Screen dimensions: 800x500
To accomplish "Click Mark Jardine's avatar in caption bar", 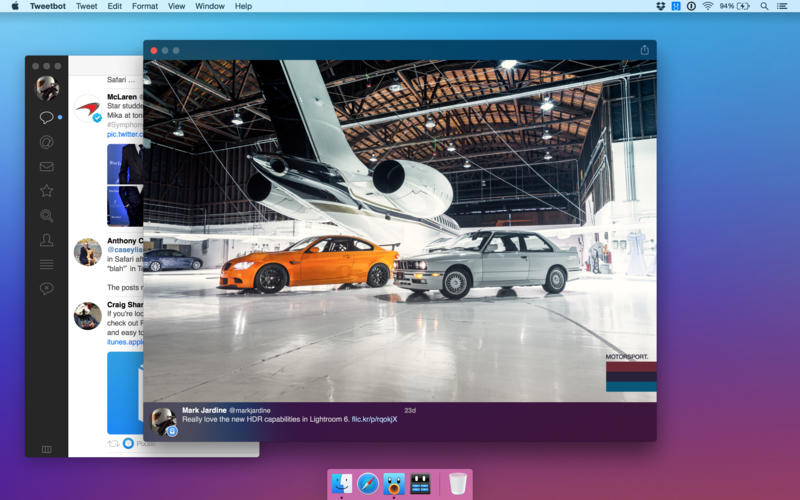I will [163, 420].
